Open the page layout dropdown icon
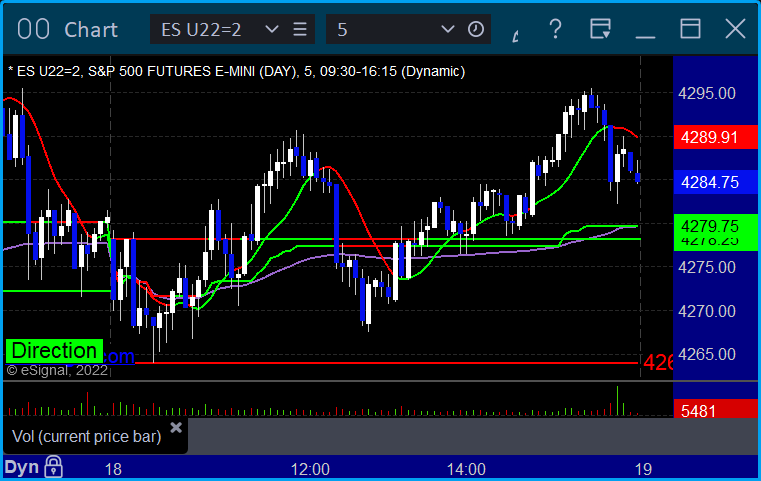 pos(600,29)
